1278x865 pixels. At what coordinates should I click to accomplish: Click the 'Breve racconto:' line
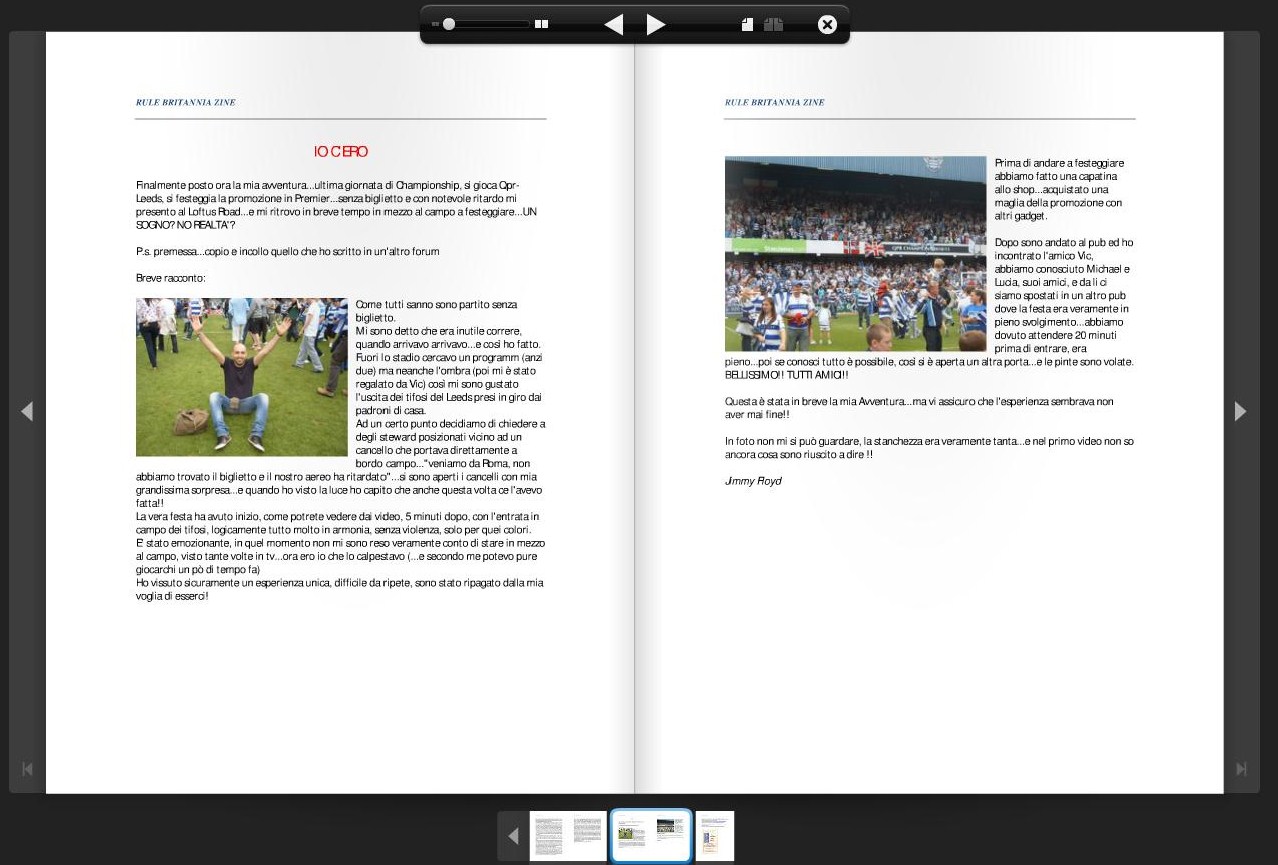pyautogui.click(x=171, y=278)
